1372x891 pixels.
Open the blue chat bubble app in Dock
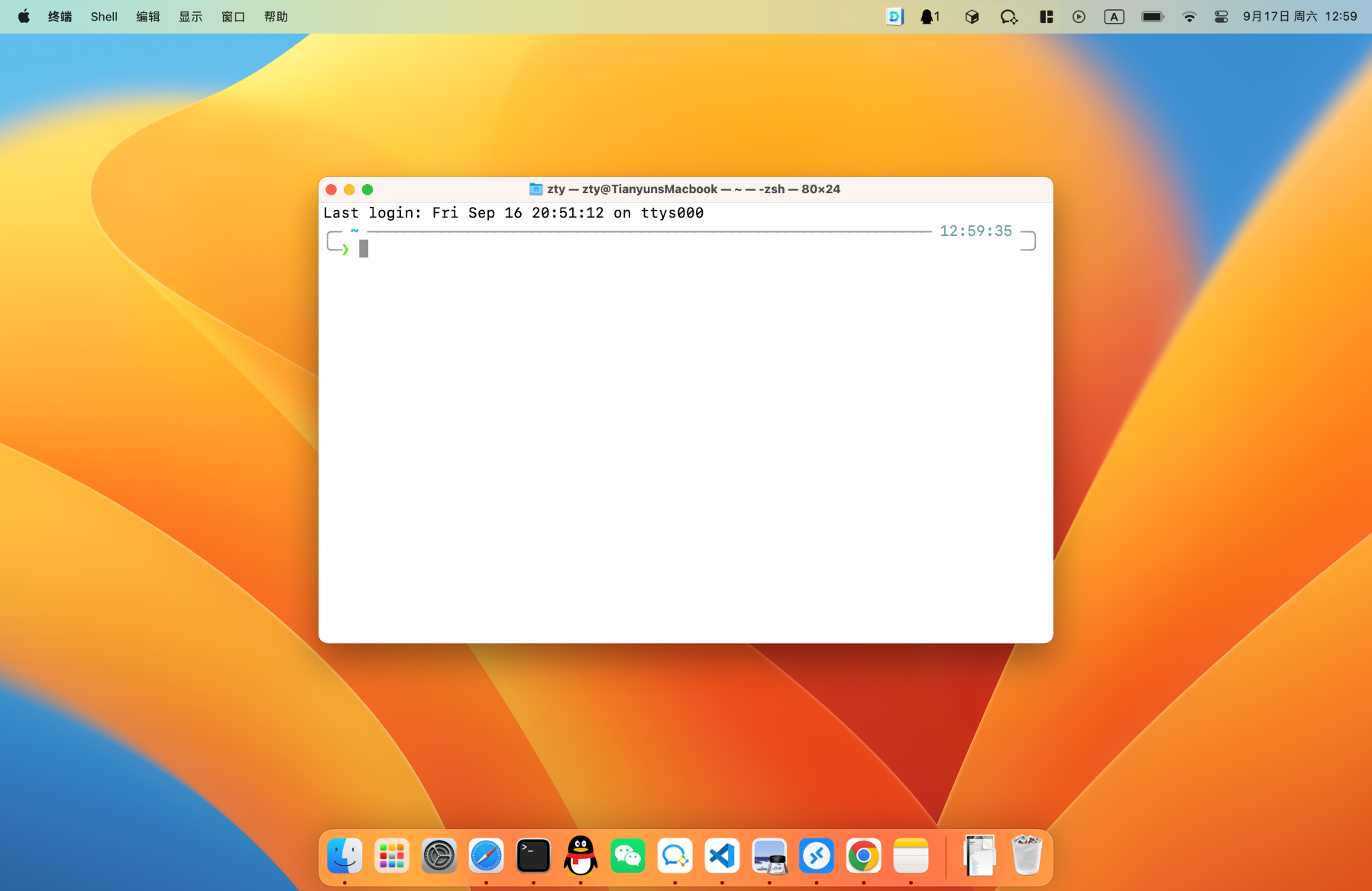tap(675, 856)
